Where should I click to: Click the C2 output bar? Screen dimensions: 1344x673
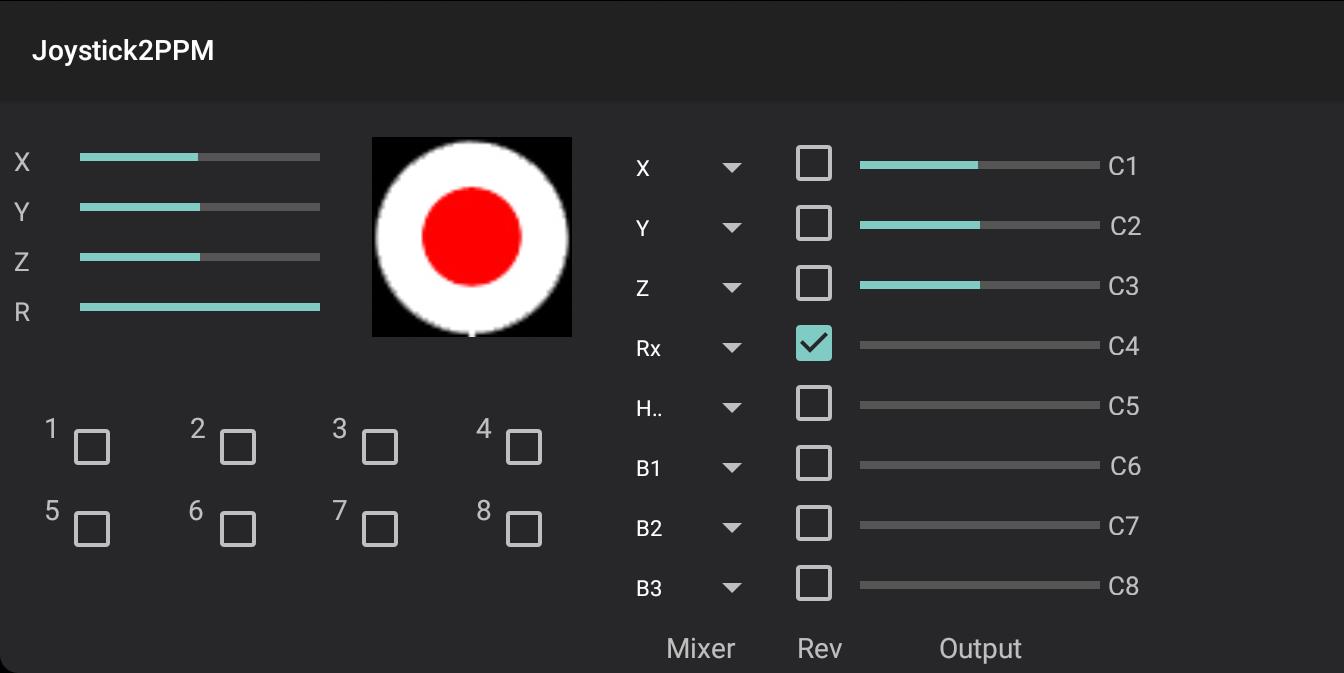pos(980,225)
